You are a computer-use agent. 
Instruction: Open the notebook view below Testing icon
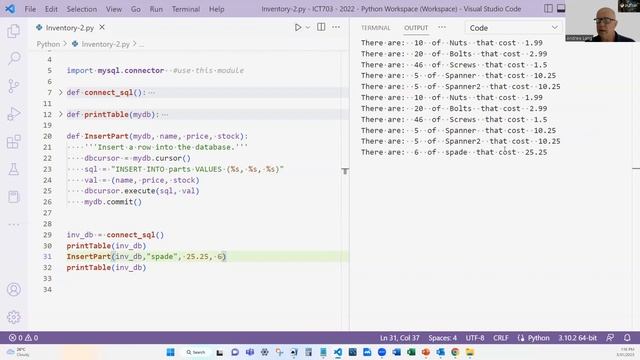(x=13, y=197)
